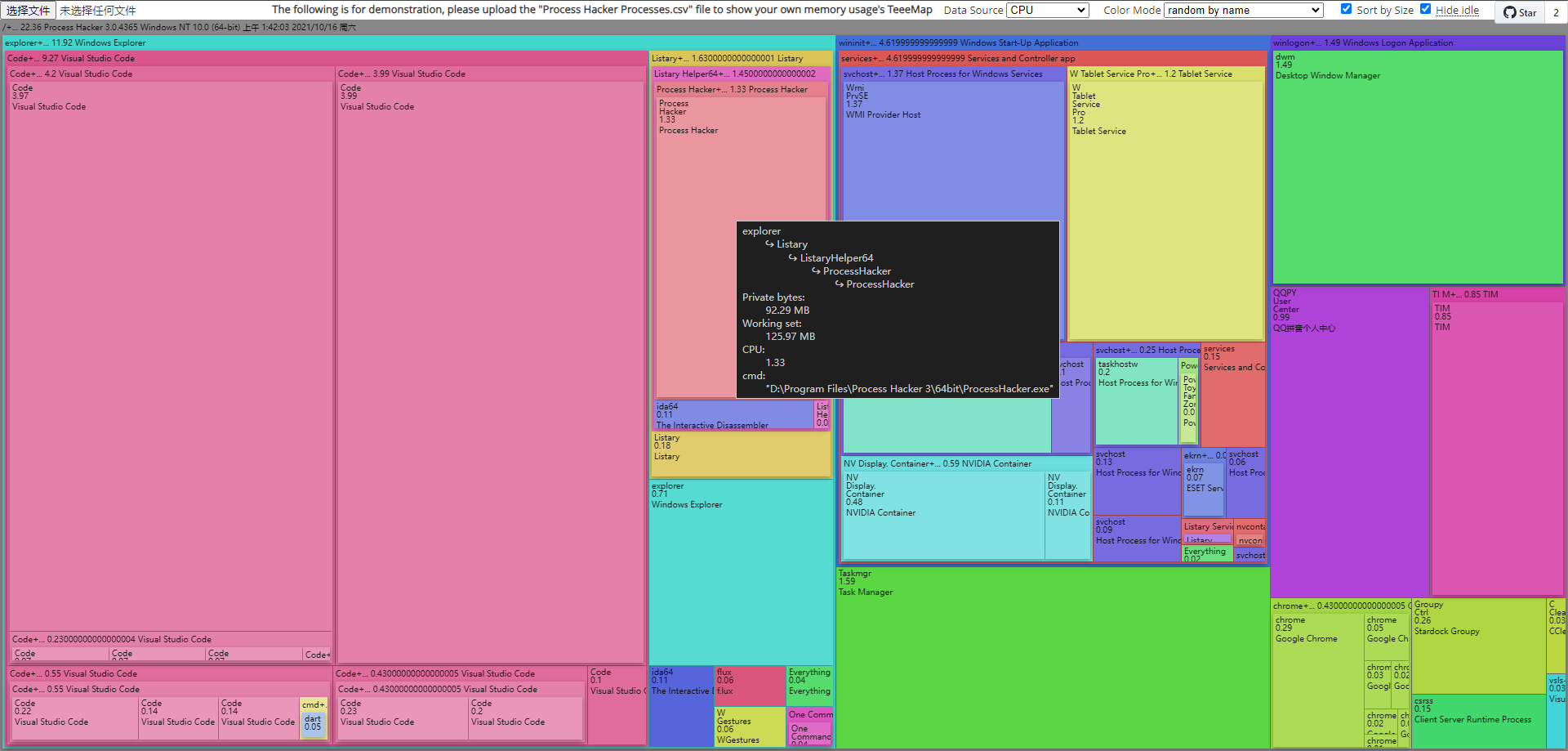Select the services 4.62 Services and Controller header
The height and width of the screenshot is (751, 1568).
[x=1052, y=58]
